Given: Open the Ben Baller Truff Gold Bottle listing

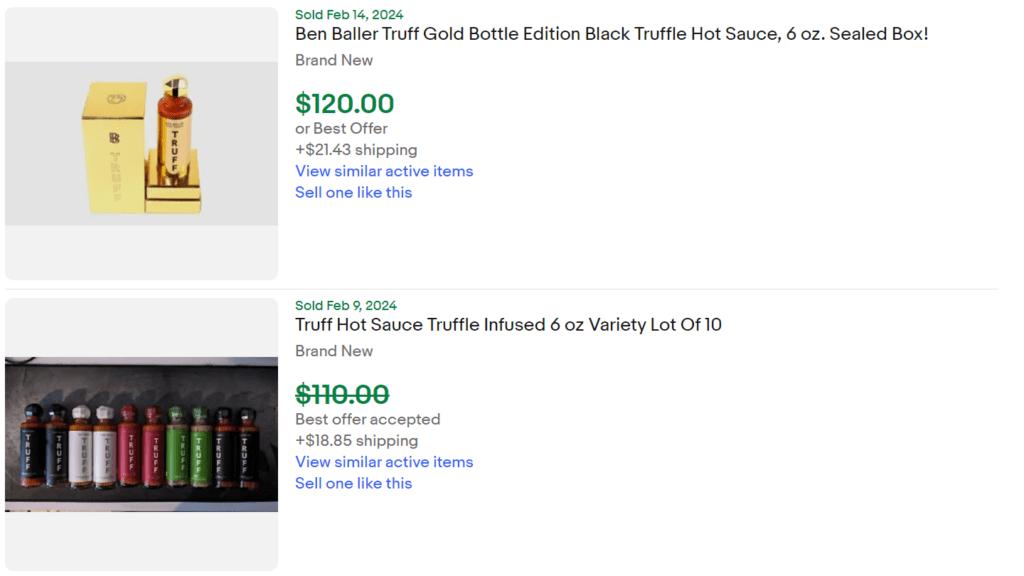Looking at the screenshot, I should [x=611, y=33].
